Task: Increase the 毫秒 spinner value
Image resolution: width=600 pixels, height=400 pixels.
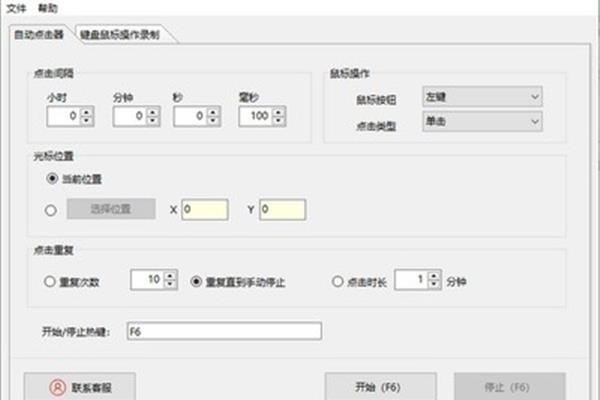Action: click(279, 112)
